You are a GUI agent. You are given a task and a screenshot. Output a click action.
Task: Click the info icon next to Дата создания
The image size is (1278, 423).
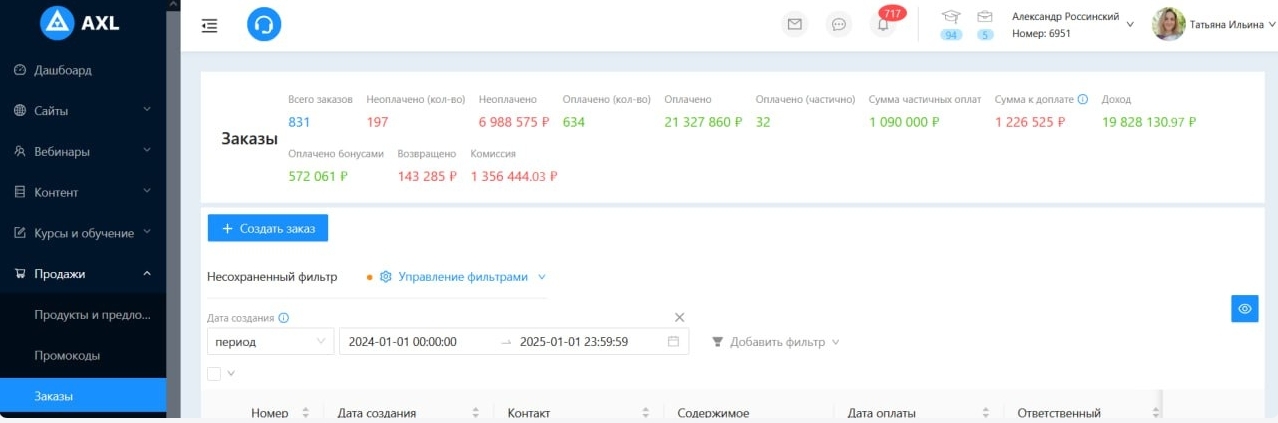click(284, 318)
